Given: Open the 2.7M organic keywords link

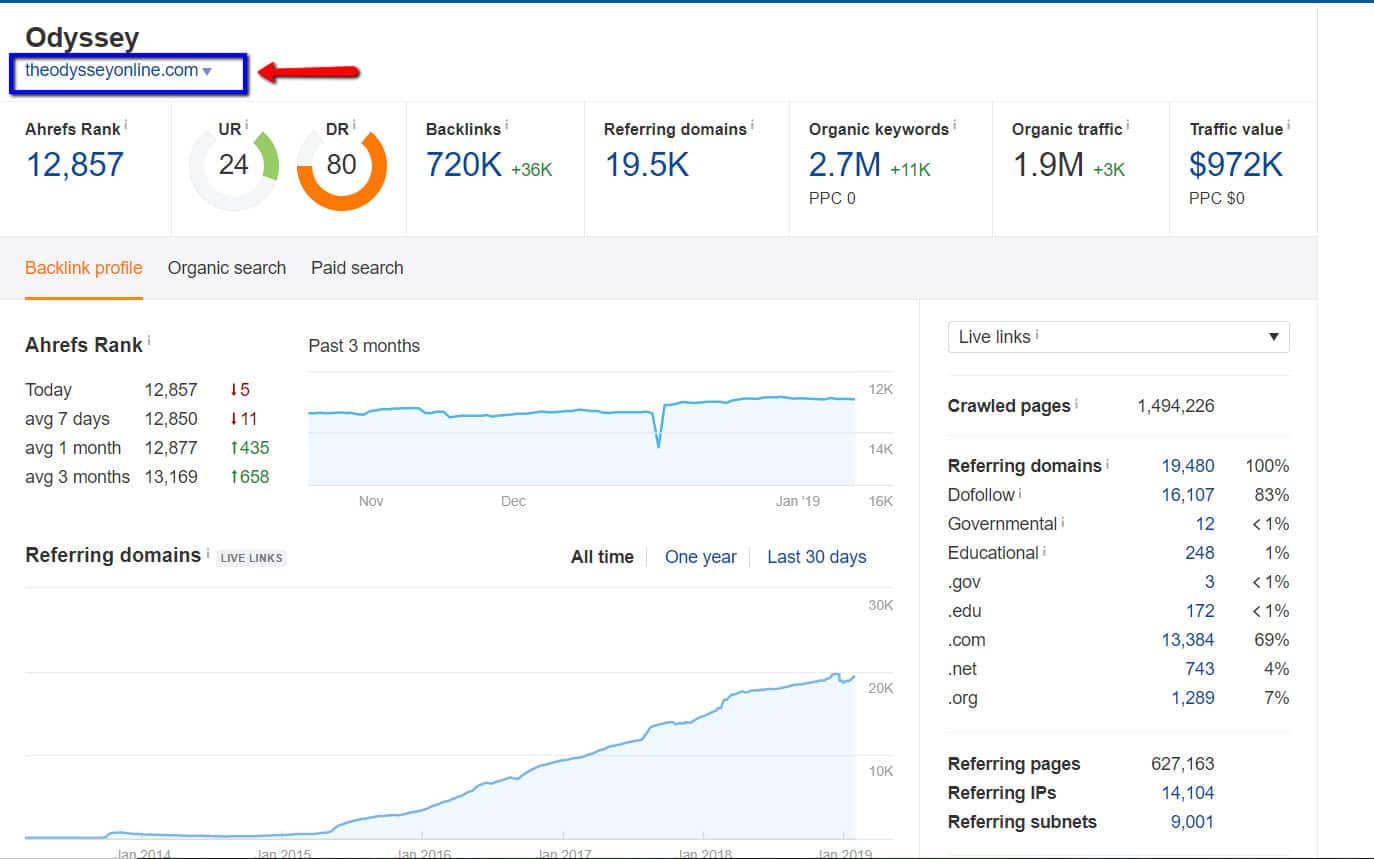Looking at the screenshot, I should [x=845, y=164].
